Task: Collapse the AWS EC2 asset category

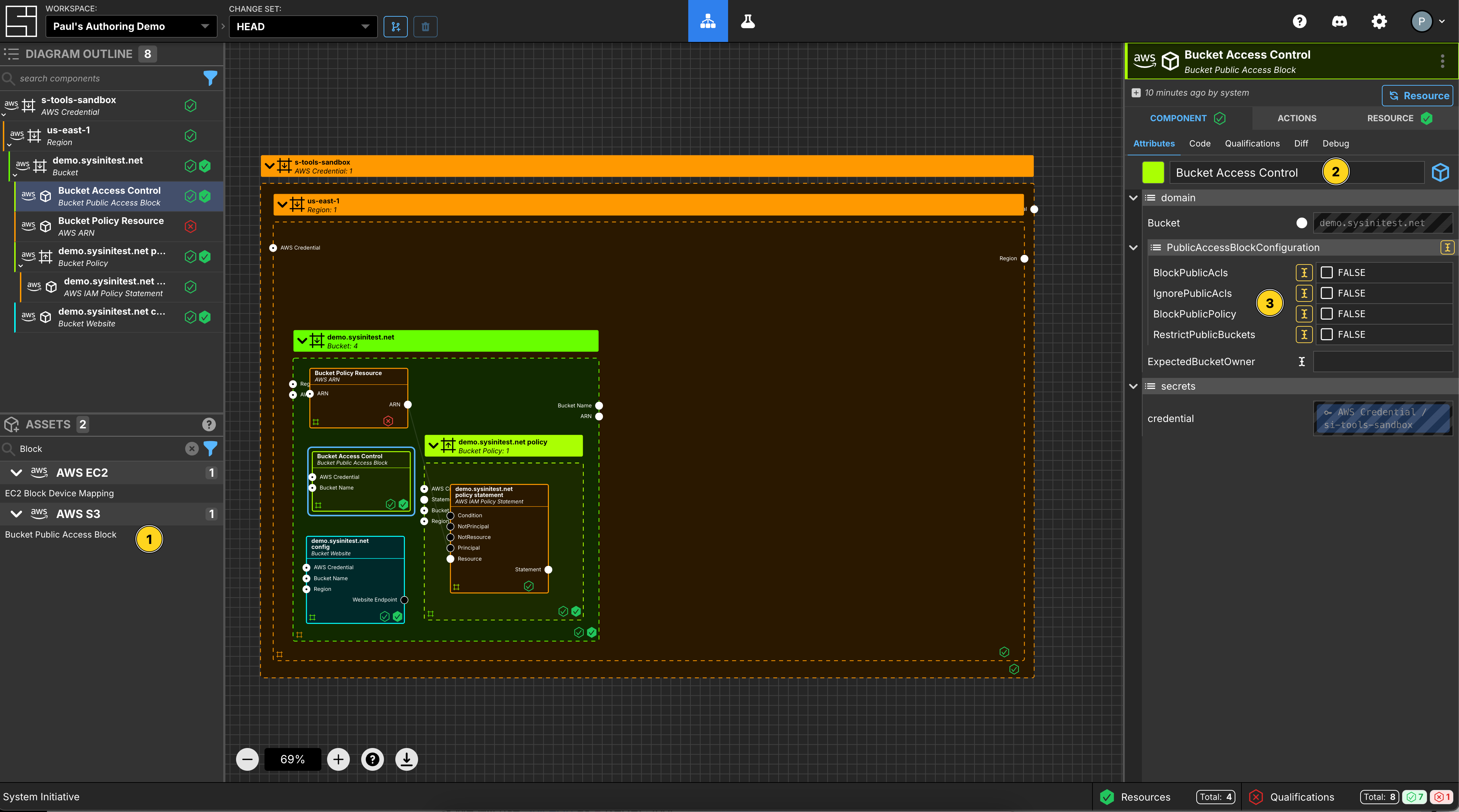Action: 16,473
